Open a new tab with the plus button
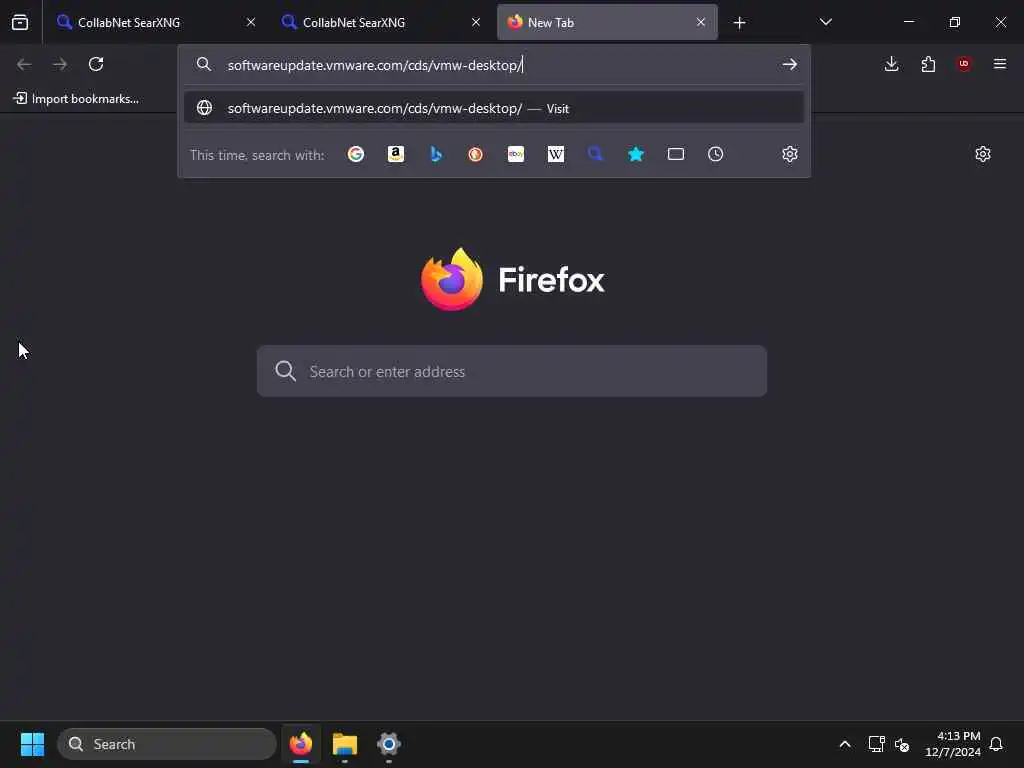Screen dimensions: 1024x768 739,23
